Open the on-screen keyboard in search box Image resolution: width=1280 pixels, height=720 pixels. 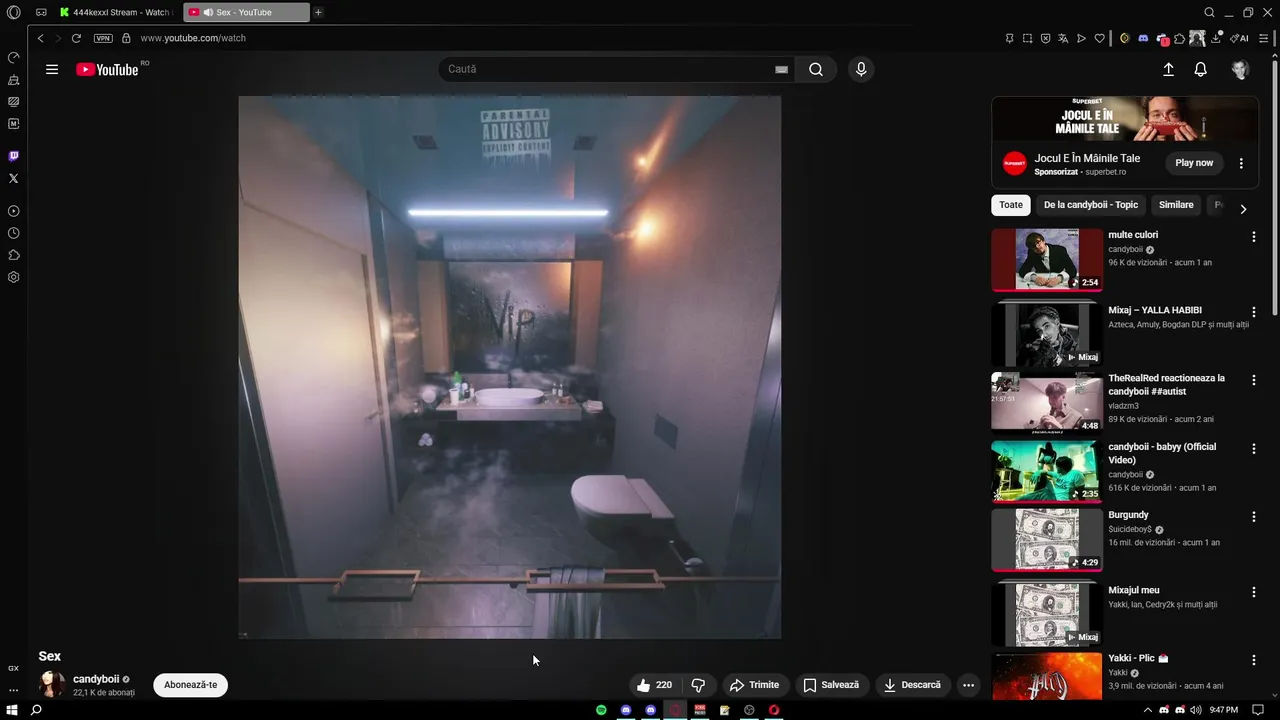781,69
